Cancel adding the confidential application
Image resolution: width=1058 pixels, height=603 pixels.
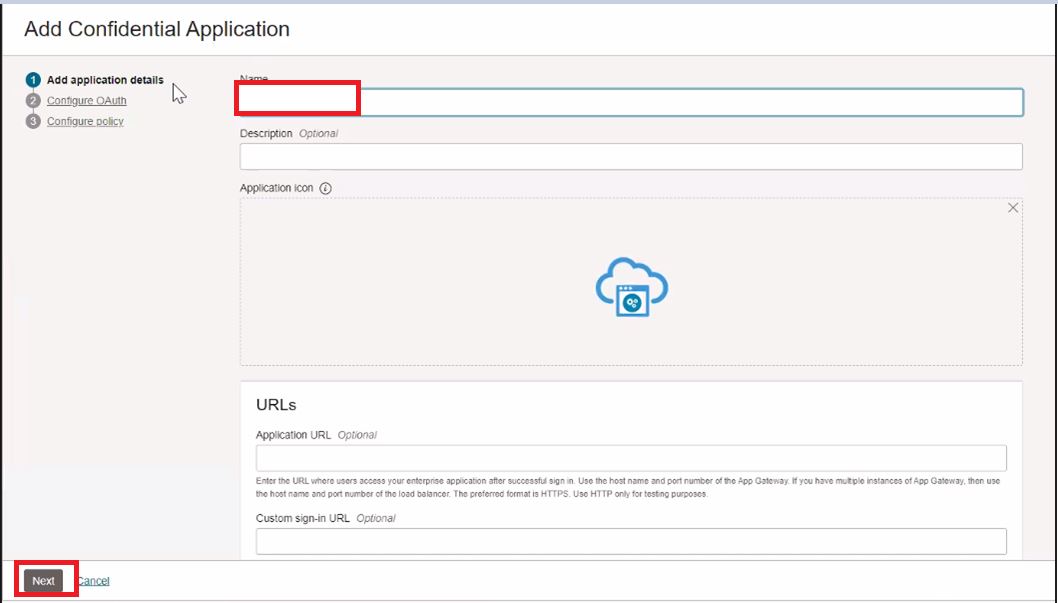[x=93, y=581]
